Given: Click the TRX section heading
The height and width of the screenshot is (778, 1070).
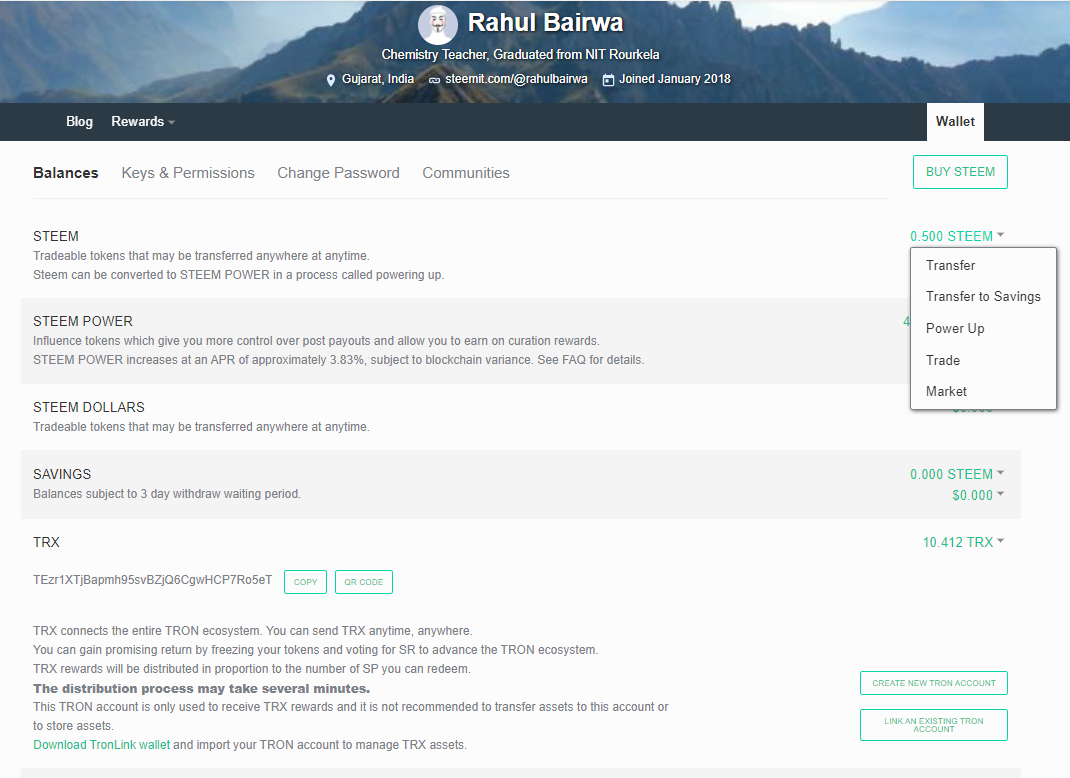Looking at the screenshot, I should click(x=46, y=543).
